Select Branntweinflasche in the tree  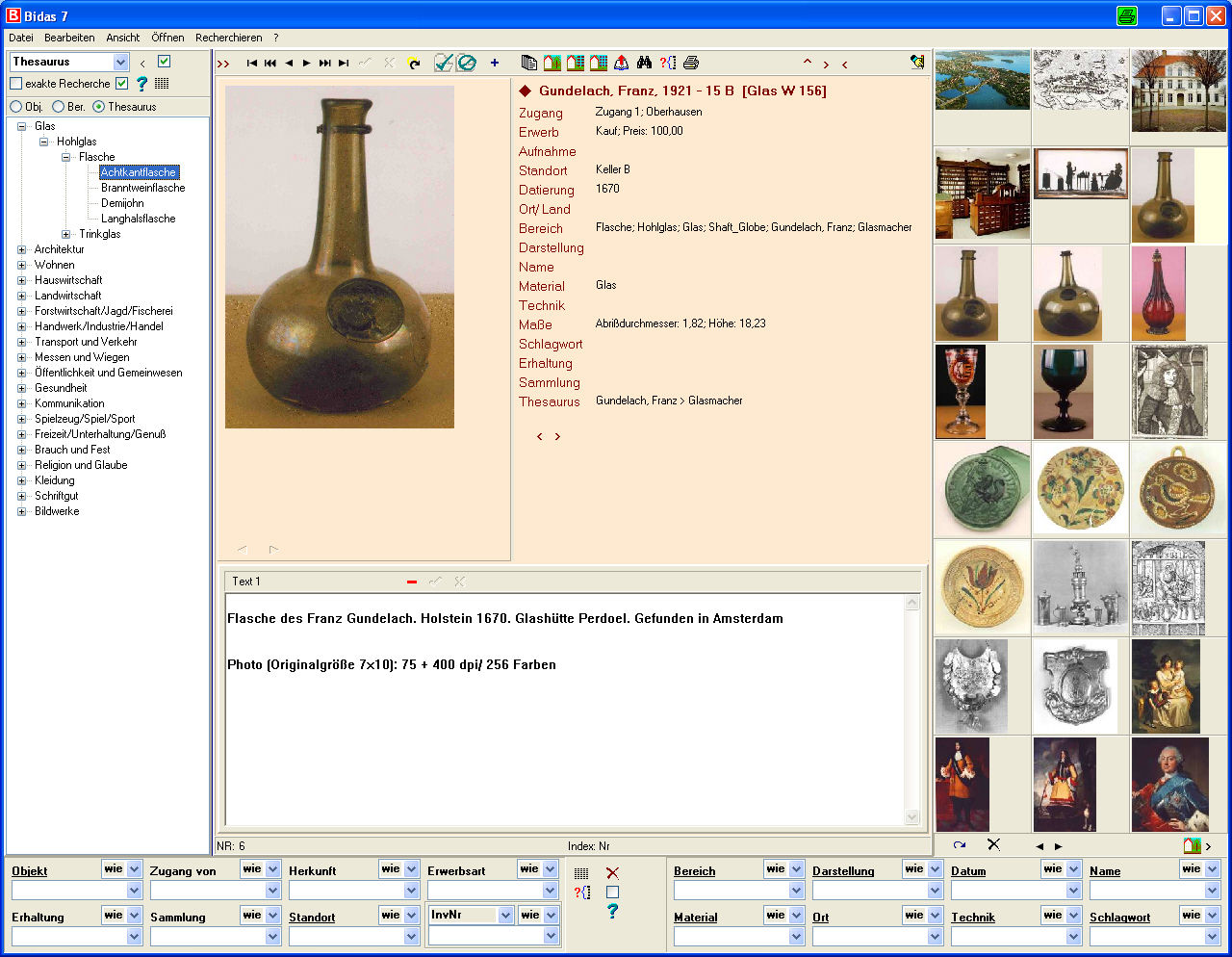tap(142, 188)
